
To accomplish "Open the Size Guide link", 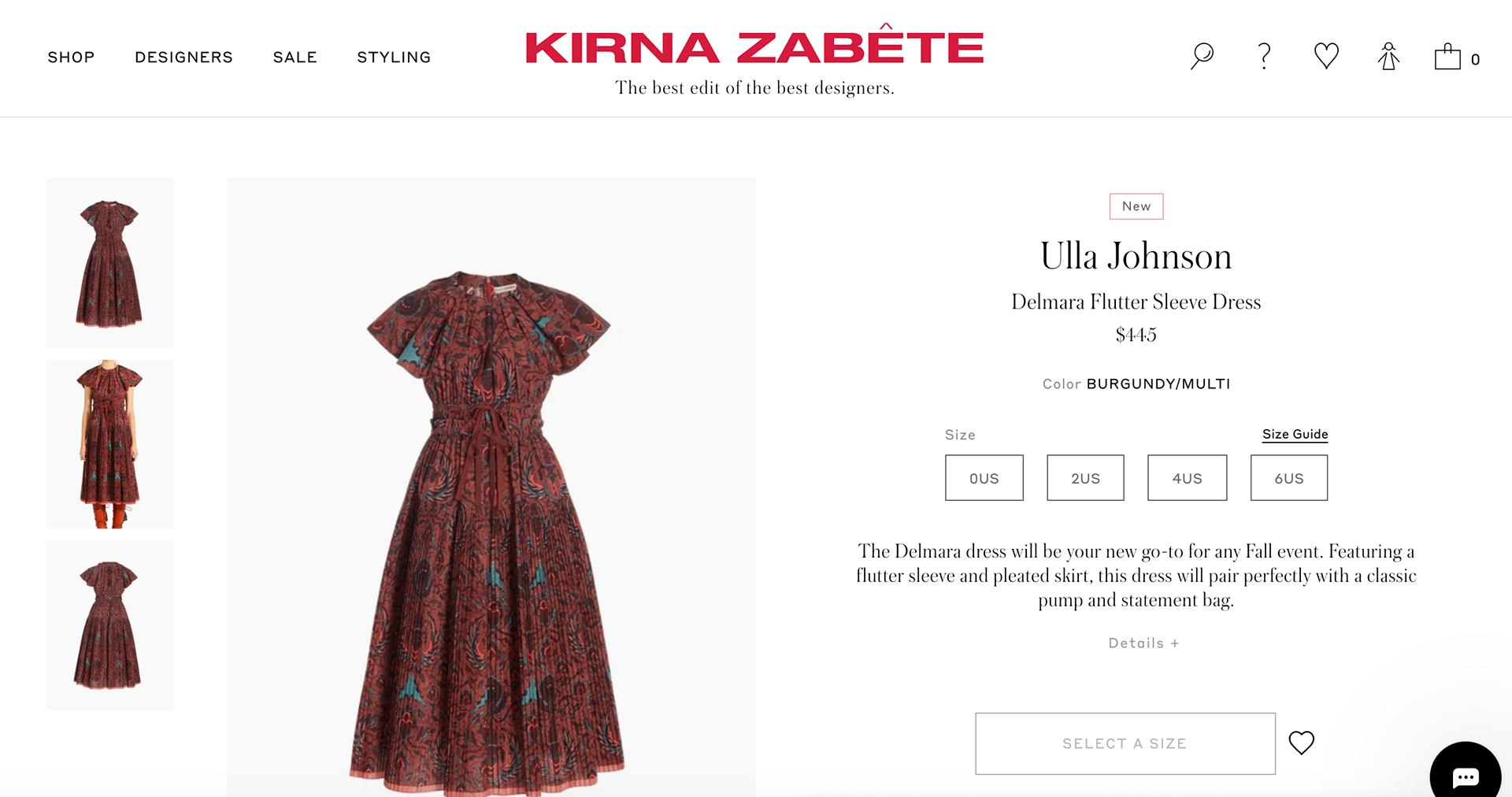I will 1295,434.
